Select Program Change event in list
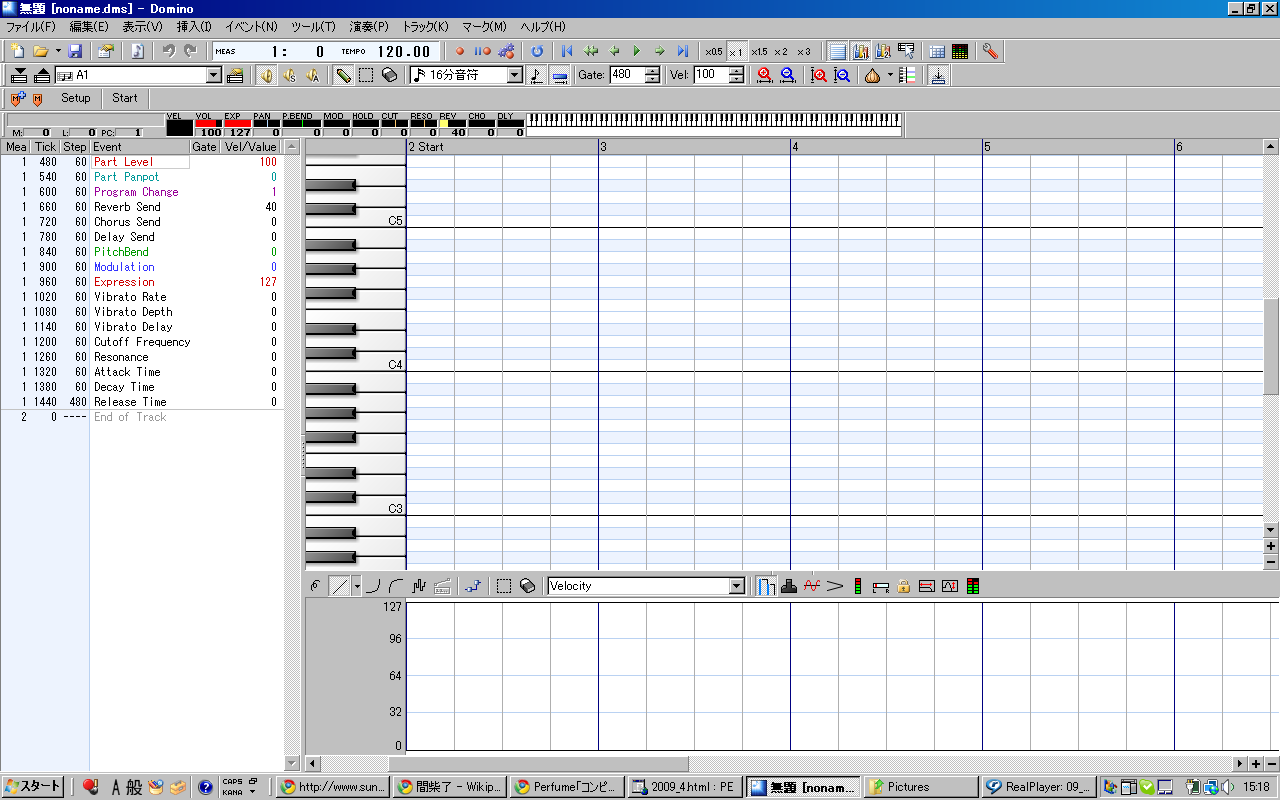Image resolution: width=1280 pixels, height=800 pixels. 136,192
